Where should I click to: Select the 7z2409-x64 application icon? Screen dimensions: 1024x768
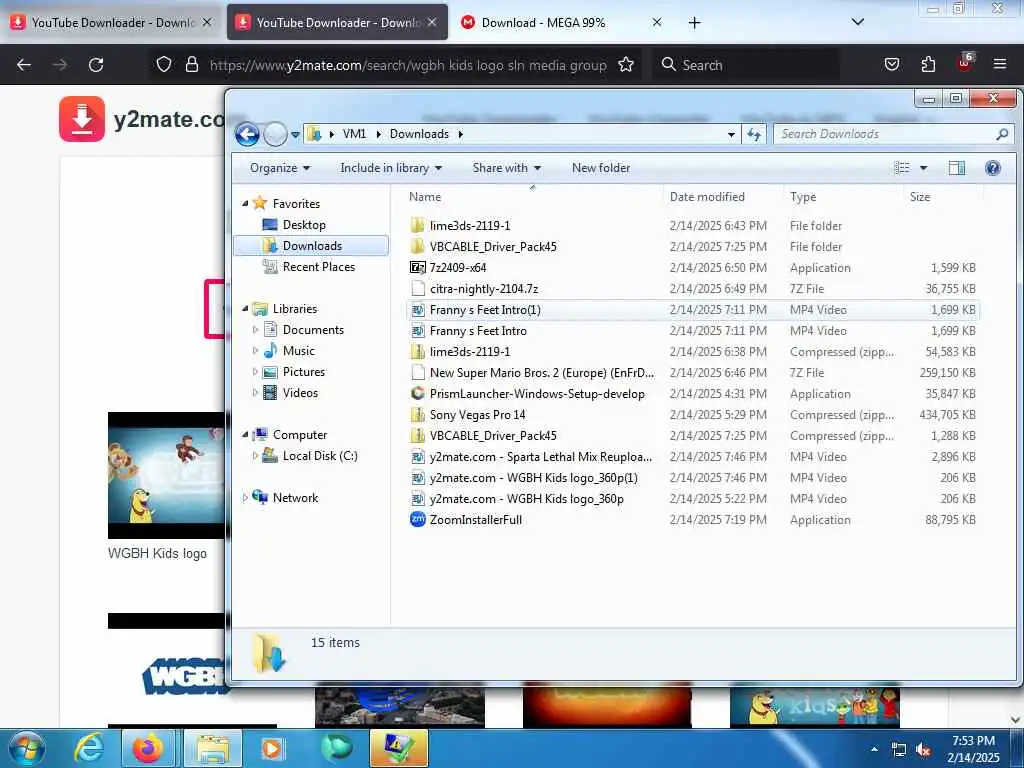click(418, 268)
